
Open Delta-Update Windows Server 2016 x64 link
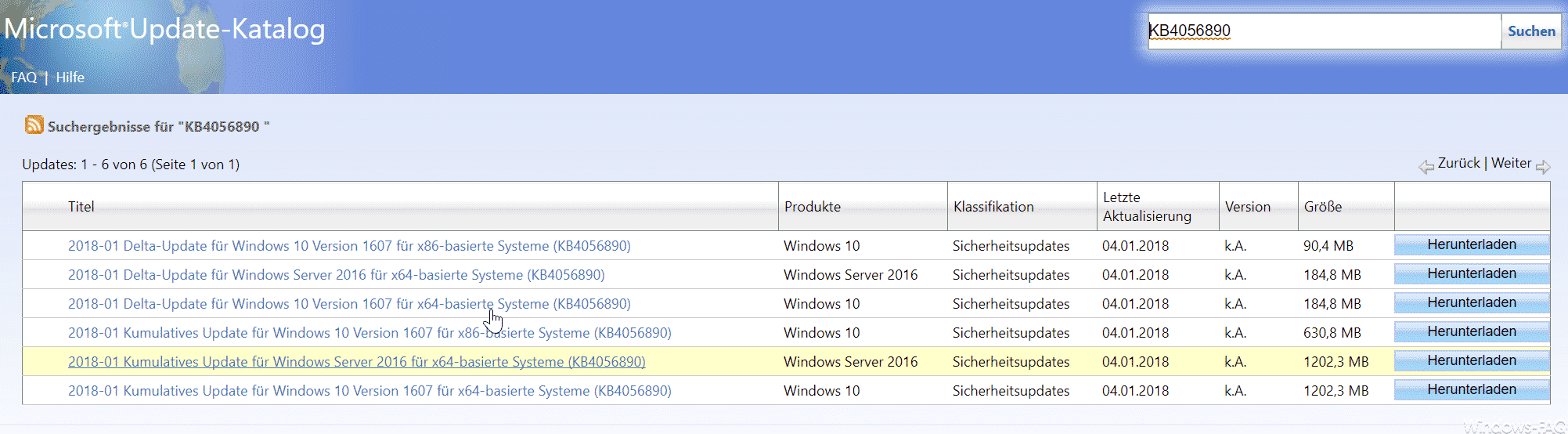coord(337,275)
